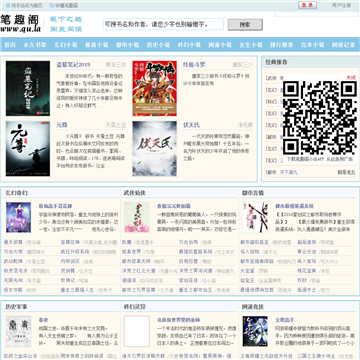Open 完本小说 in the navigation bar
Viewport: 360px width, 360px height.
312,45
